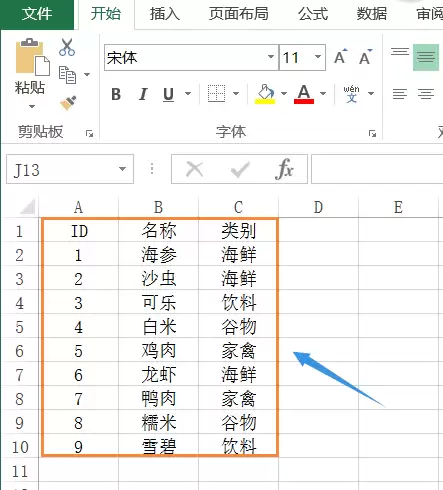This screenshot has width=443, height=490.
Task: Click the Cut scissors icon
Action: click(x=67, y=47)
